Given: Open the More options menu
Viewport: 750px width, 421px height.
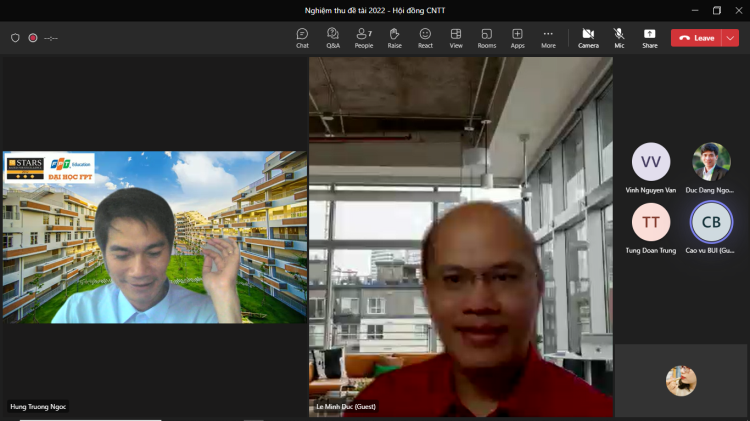Looking at the screenshot, I should pyautogui.click(x=548, y=38).
